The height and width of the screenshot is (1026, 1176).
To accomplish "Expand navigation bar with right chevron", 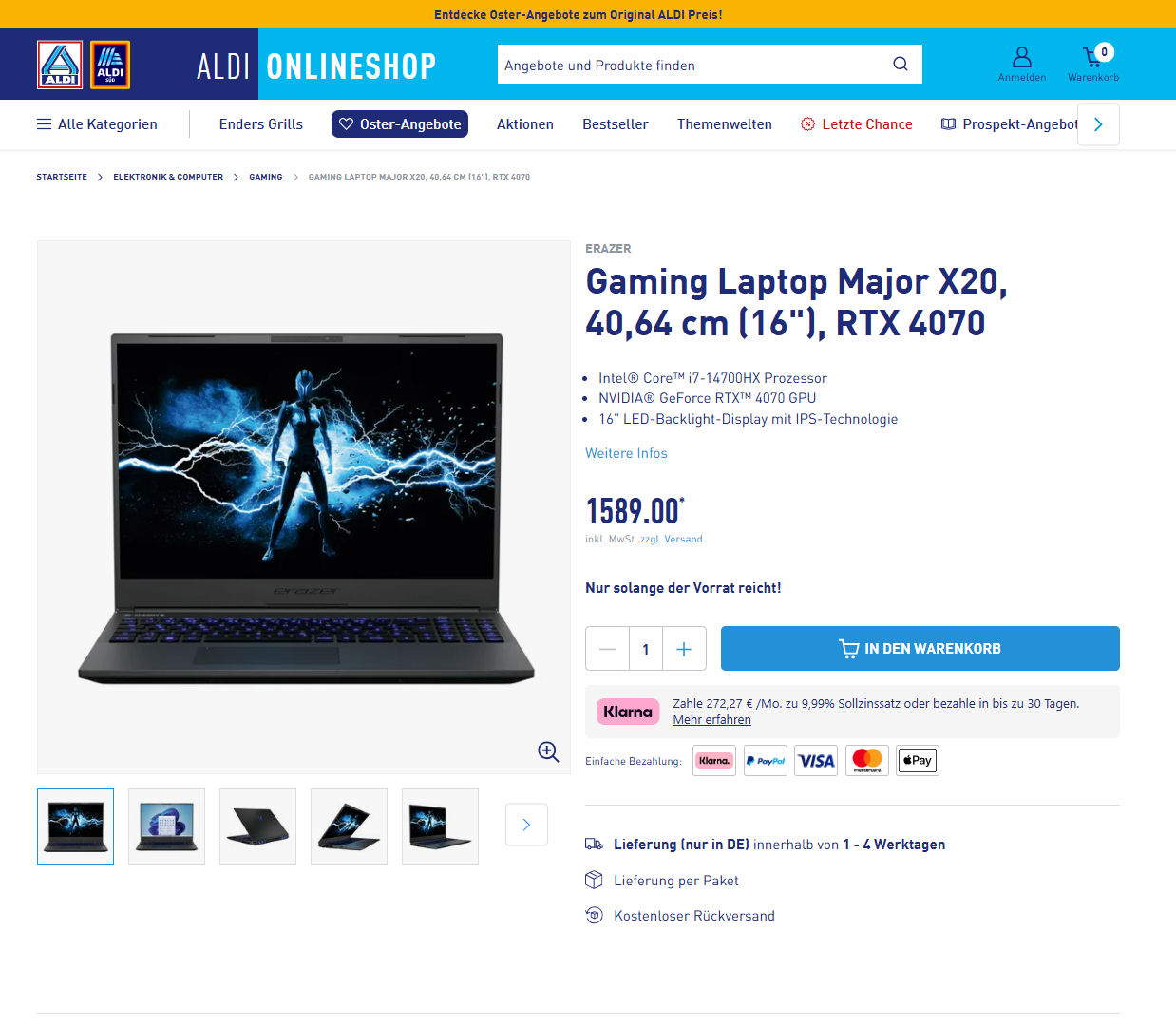I will click(x=1098, y=124).
